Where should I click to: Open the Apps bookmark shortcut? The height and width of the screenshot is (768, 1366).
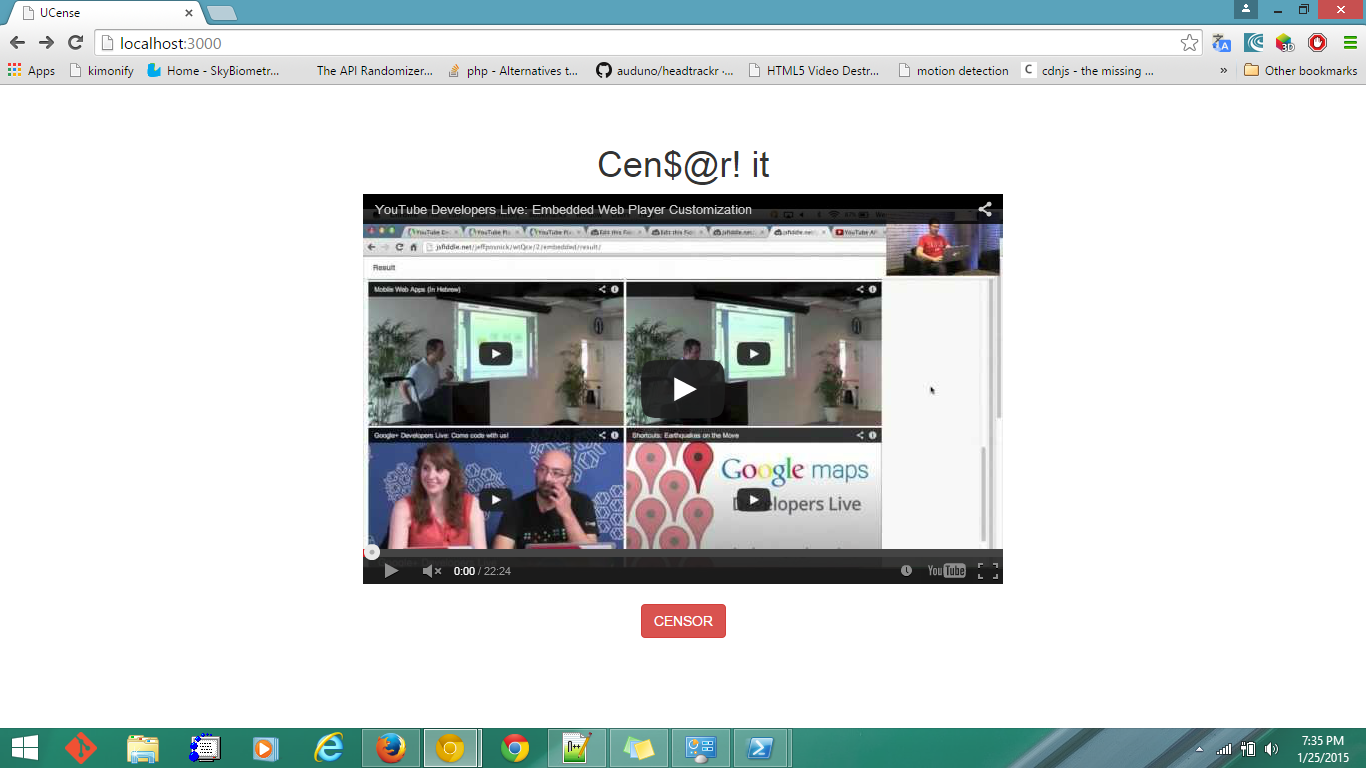31,71
